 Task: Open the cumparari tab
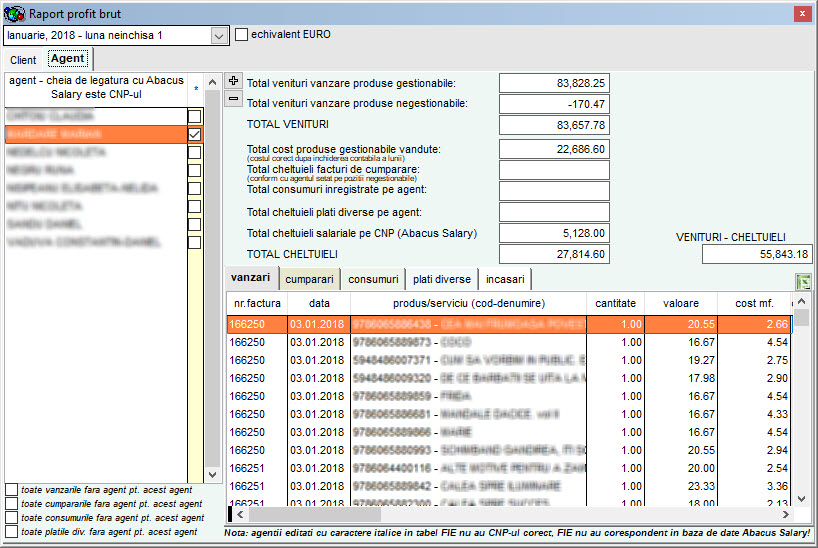click(309, 279)
